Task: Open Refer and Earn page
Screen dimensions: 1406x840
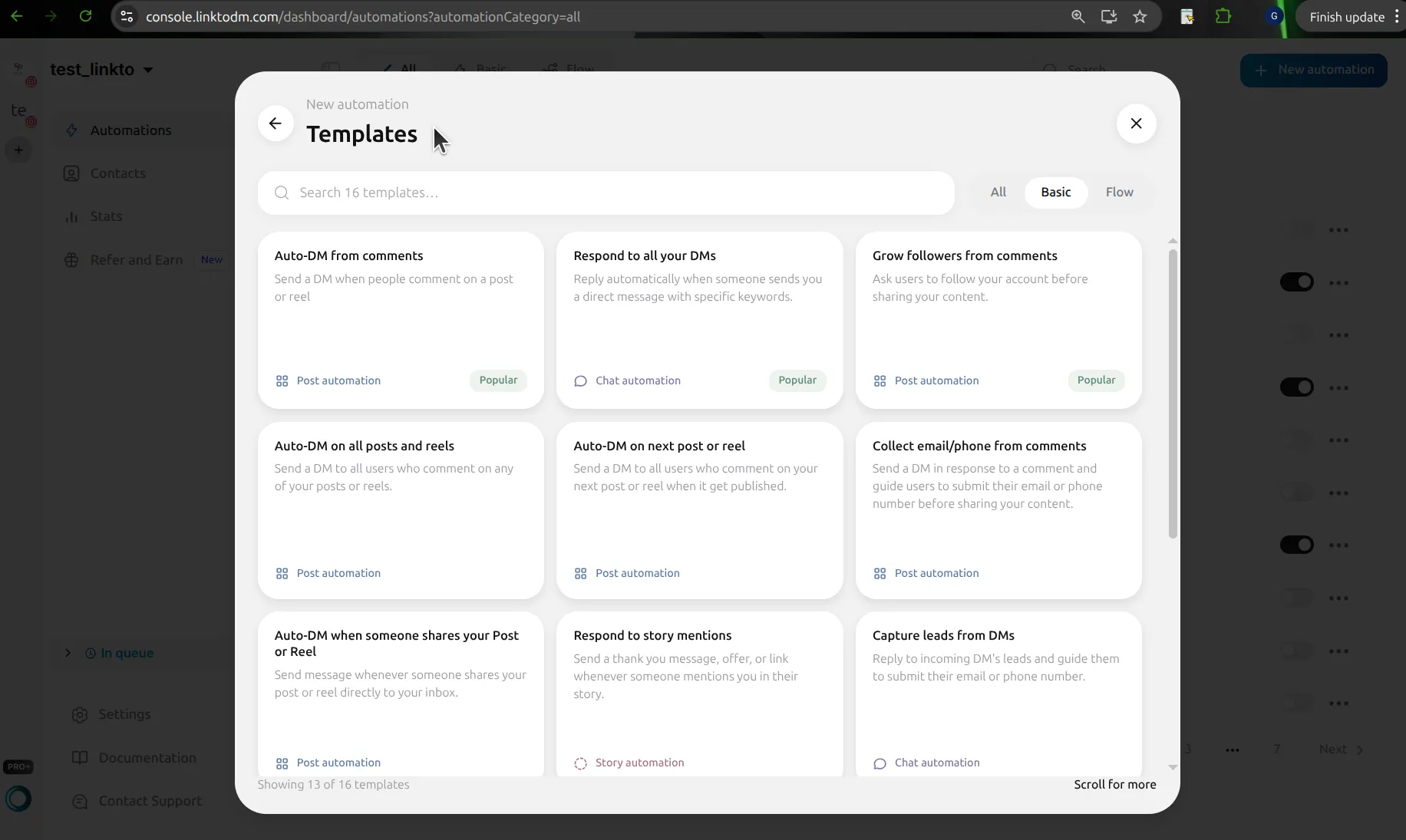Action: click(x=137, y=260)
